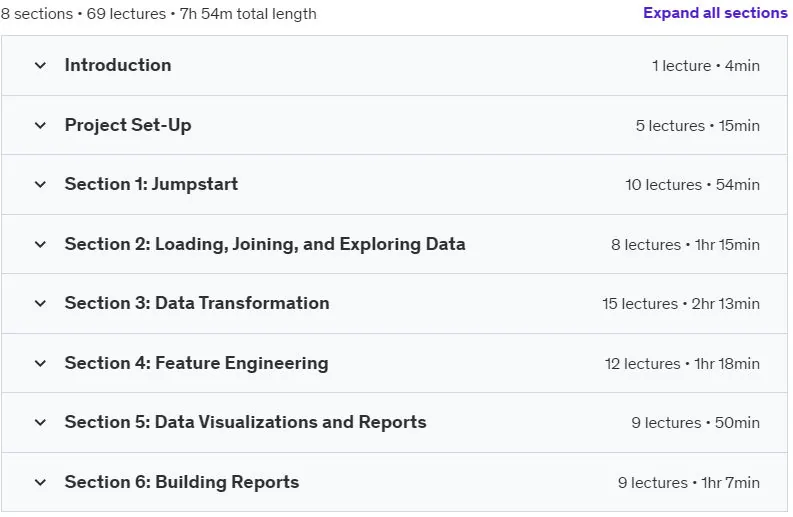
Task: Open Section 4: Feature Engineering title
Action: 197,363
